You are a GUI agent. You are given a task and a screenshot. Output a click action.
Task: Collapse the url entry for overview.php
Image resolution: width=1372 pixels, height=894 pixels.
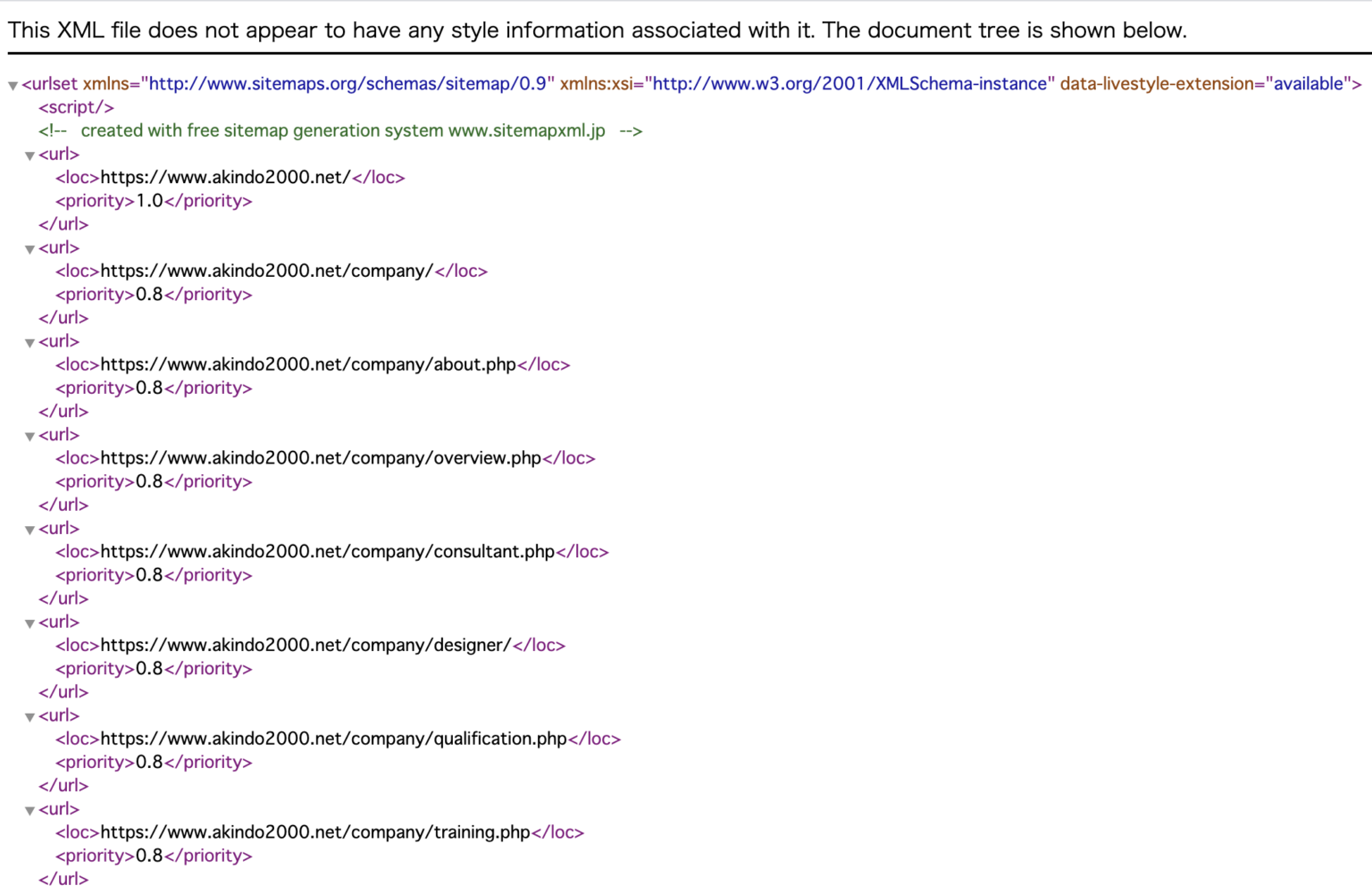29,436
